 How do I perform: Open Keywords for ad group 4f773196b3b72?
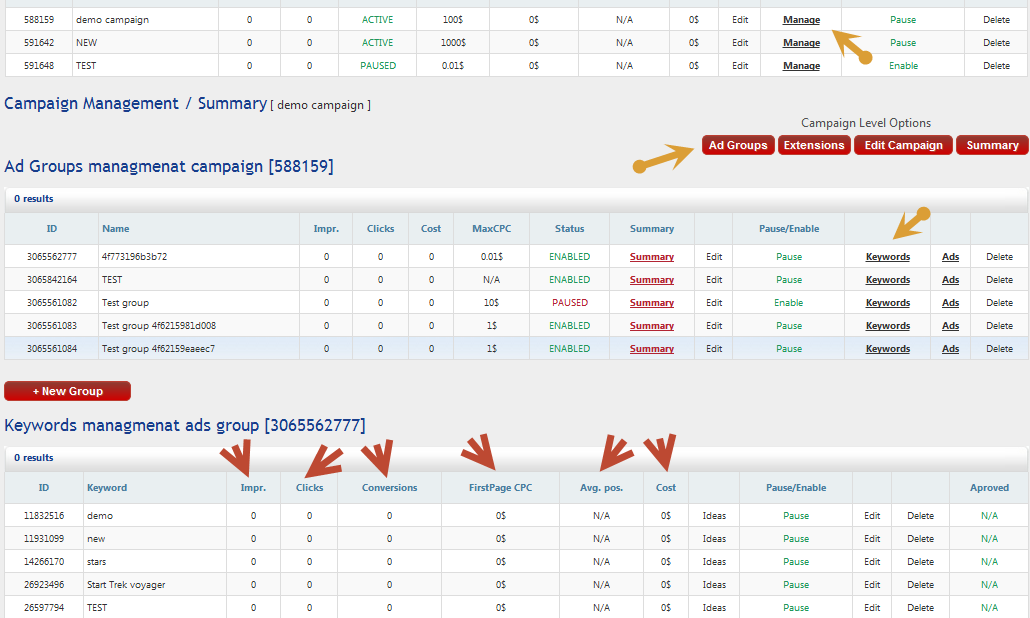pyautogui.click(x=887, y=257)
